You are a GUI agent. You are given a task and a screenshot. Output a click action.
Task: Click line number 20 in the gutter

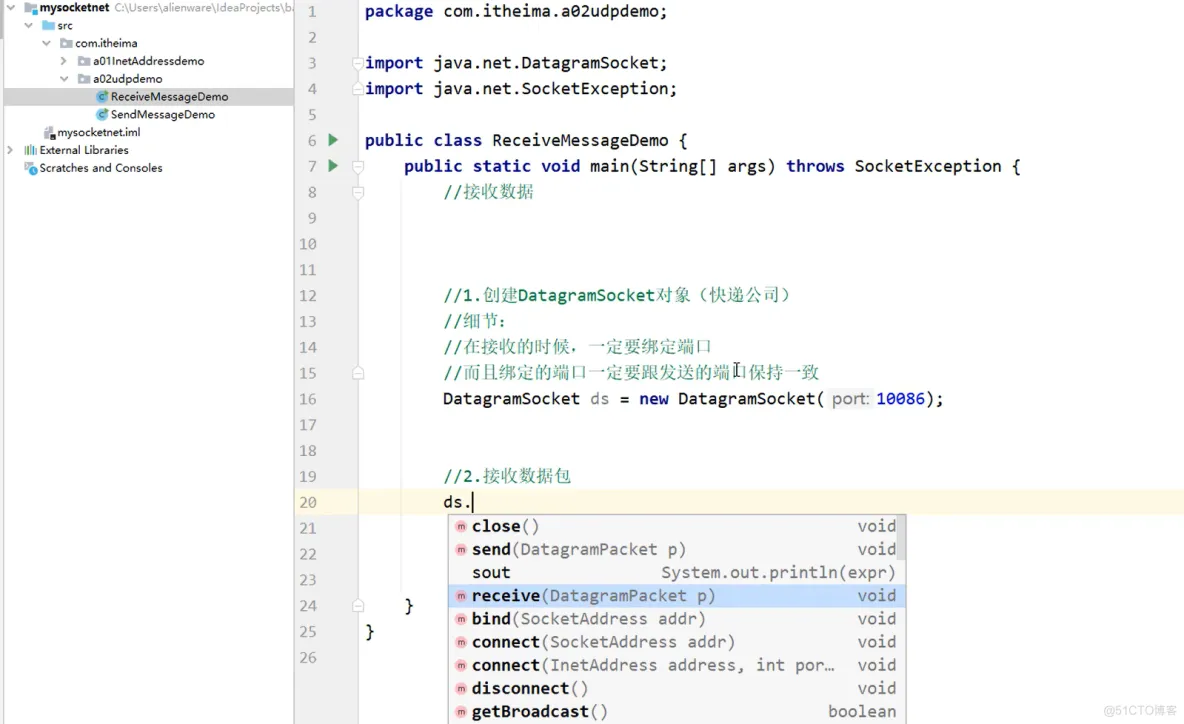tap(308, 502)
